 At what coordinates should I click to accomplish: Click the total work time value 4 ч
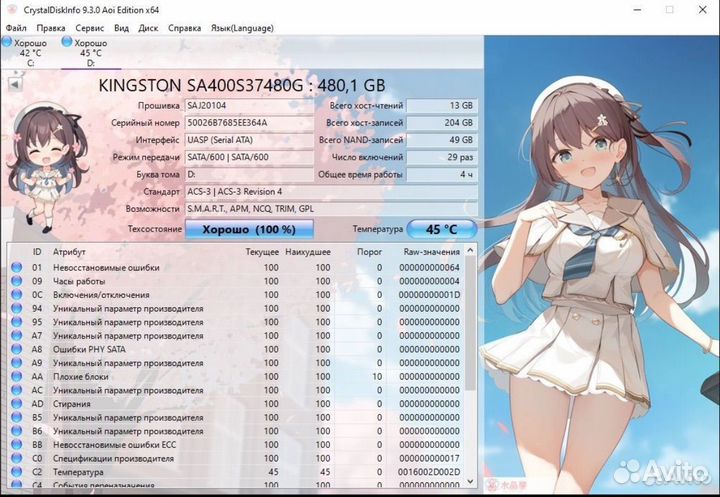point(442,175)
